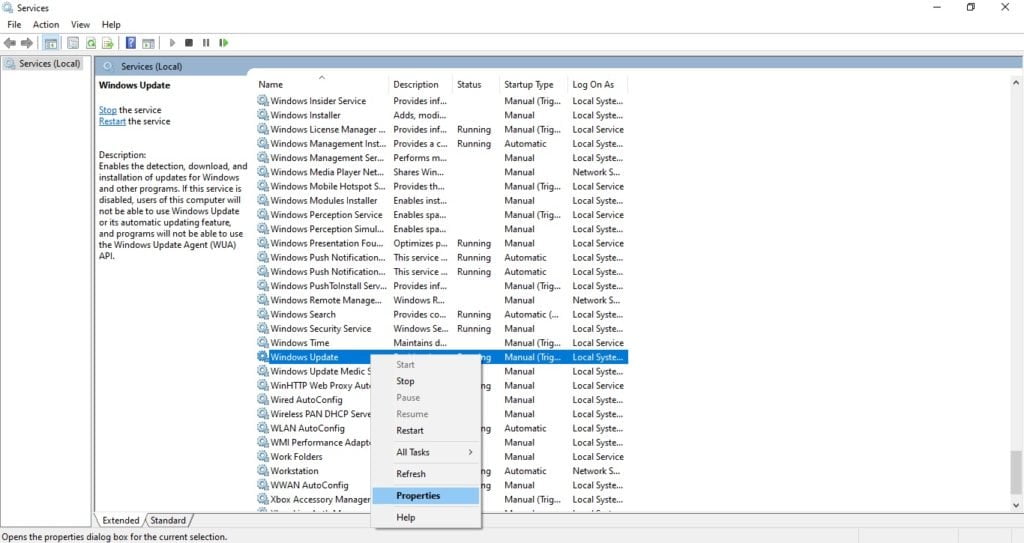Screen dimensions: 1024x543
Task: Click the Forward arrow in the toolbar
Action: (x=27, y=43)
